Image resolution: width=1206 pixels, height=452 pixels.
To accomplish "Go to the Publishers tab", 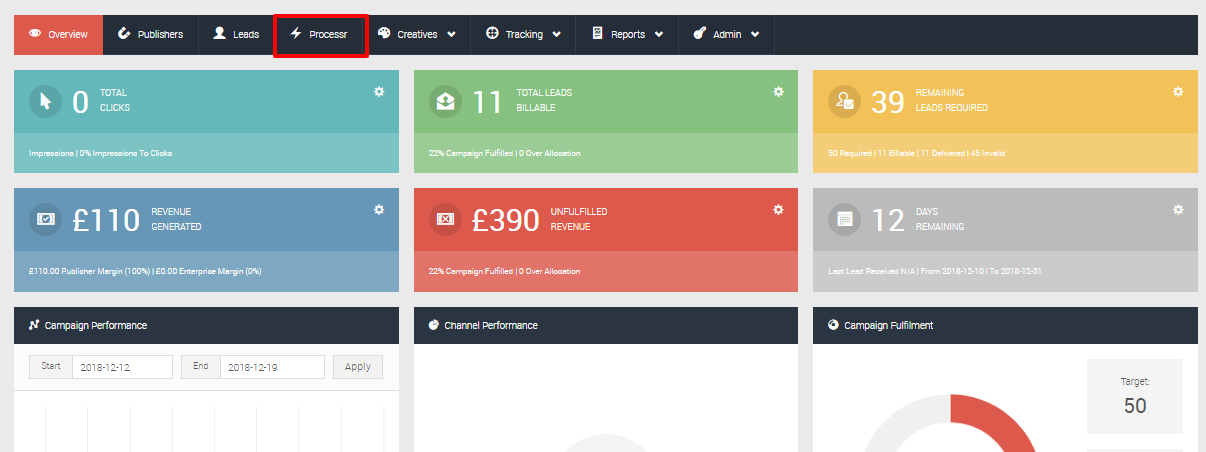I will coord(151,34).
